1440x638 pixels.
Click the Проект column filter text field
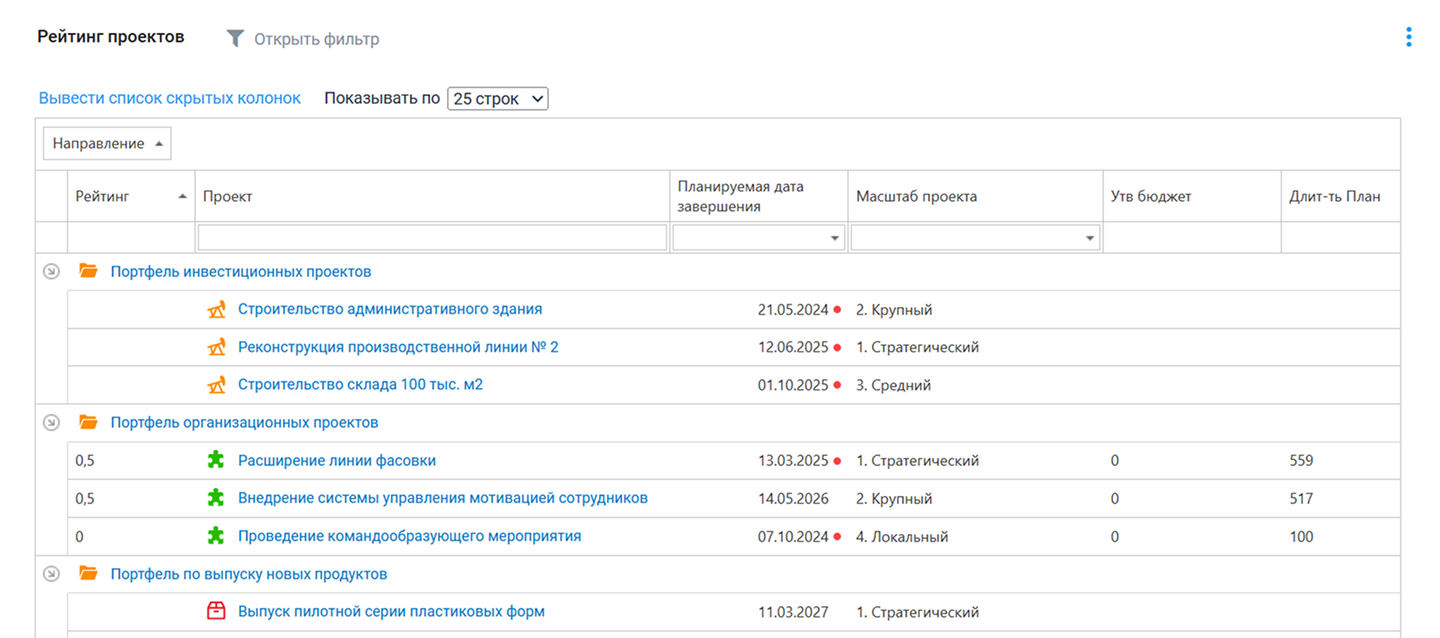point(432,237)
